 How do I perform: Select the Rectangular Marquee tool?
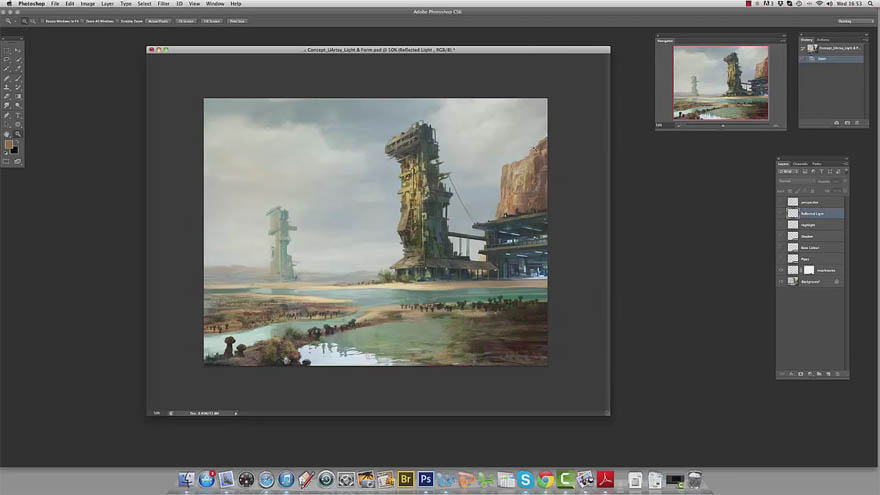[6, 50]
